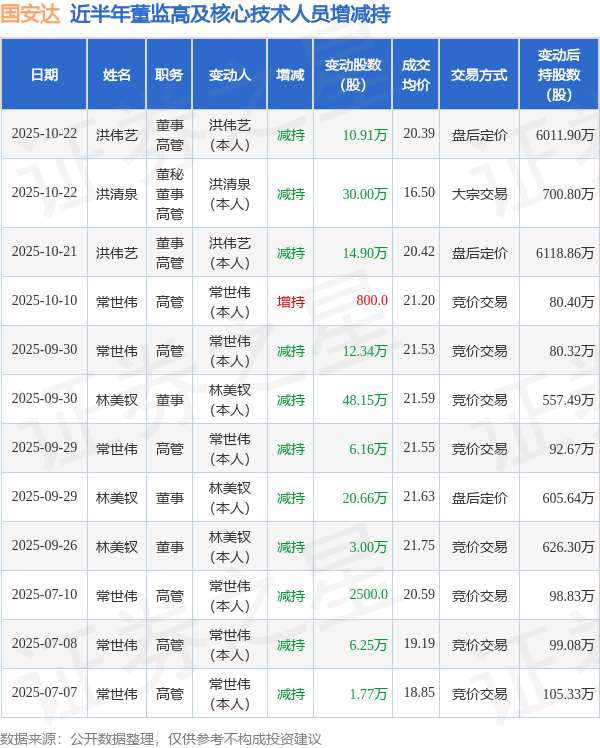Click the 48.15万 shares value
The height and width of the screenshot is (748, 600).
365,400
